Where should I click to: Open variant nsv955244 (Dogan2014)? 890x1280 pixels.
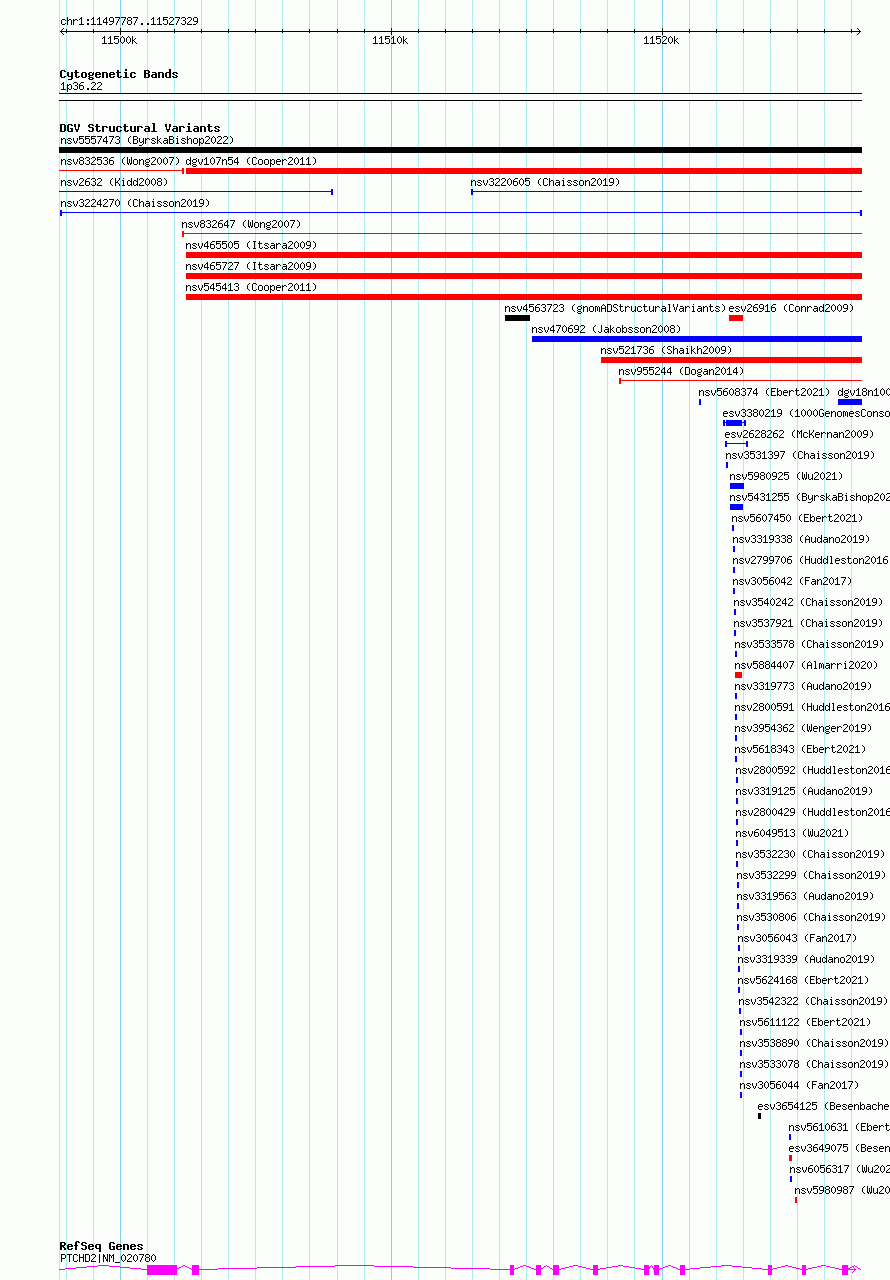681,371
